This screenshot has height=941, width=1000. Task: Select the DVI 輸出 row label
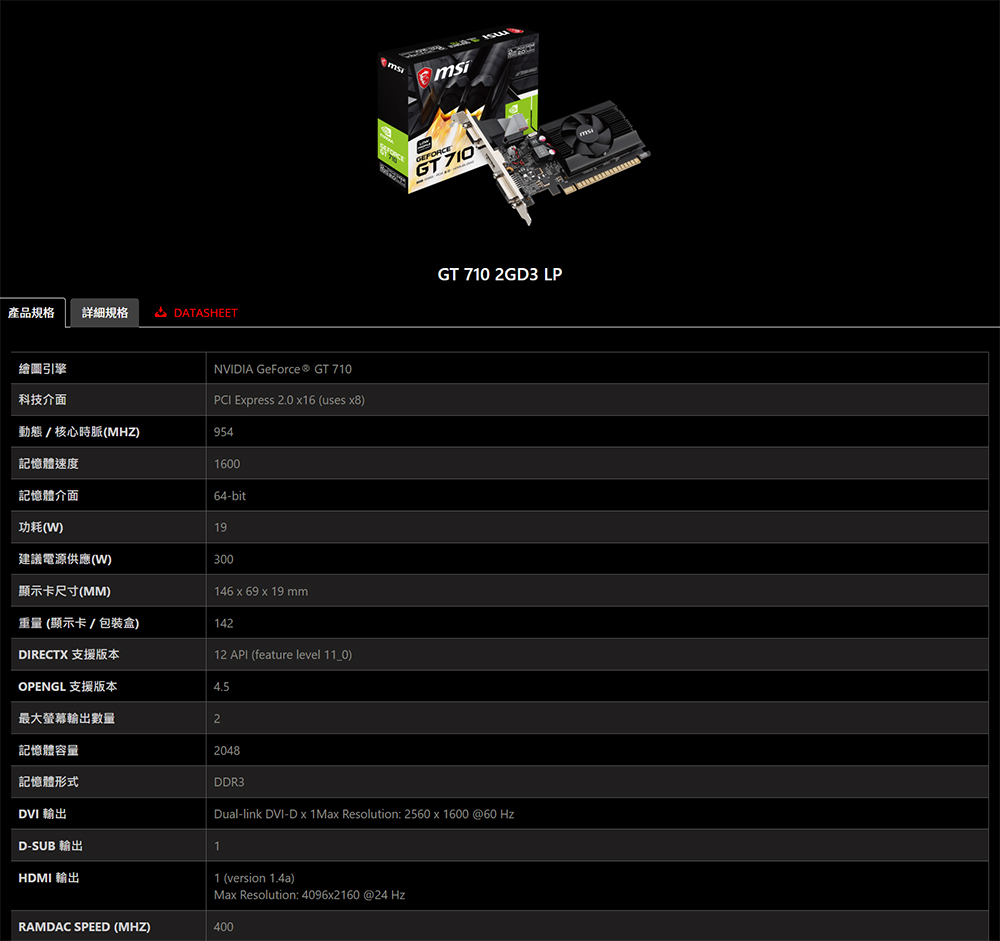[x=42, y=814]
